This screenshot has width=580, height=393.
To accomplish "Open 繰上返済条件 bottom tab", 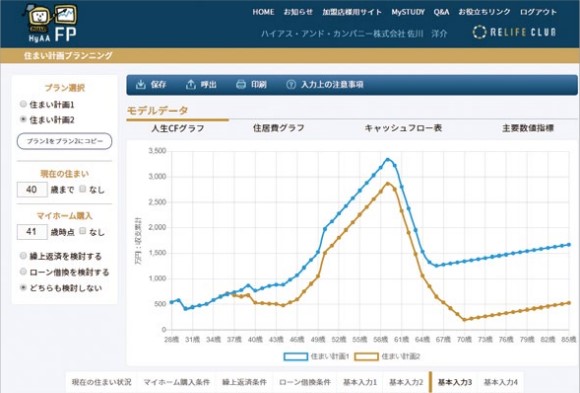I will tap(244, 382).
